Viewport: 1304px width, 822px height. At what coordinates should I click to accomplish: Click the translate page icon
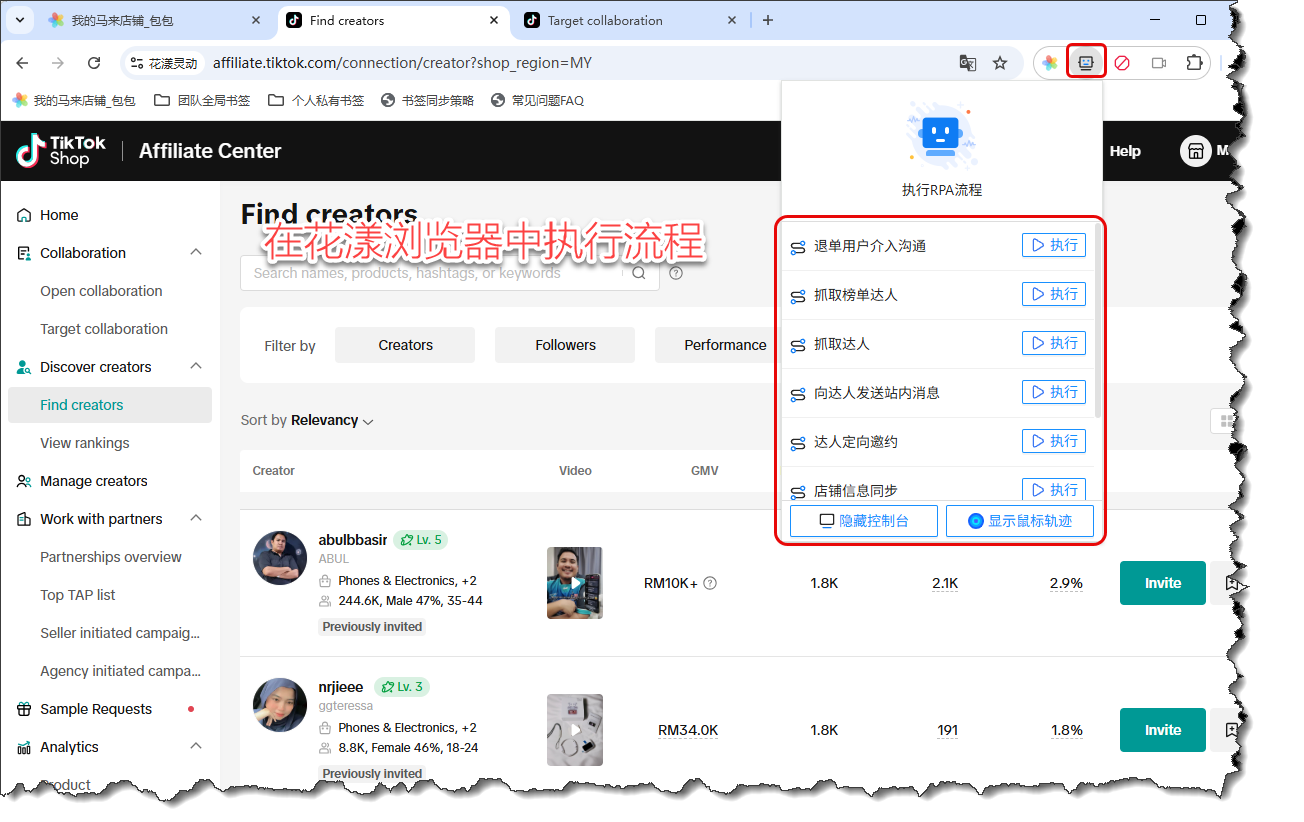(x=968, y=63)
